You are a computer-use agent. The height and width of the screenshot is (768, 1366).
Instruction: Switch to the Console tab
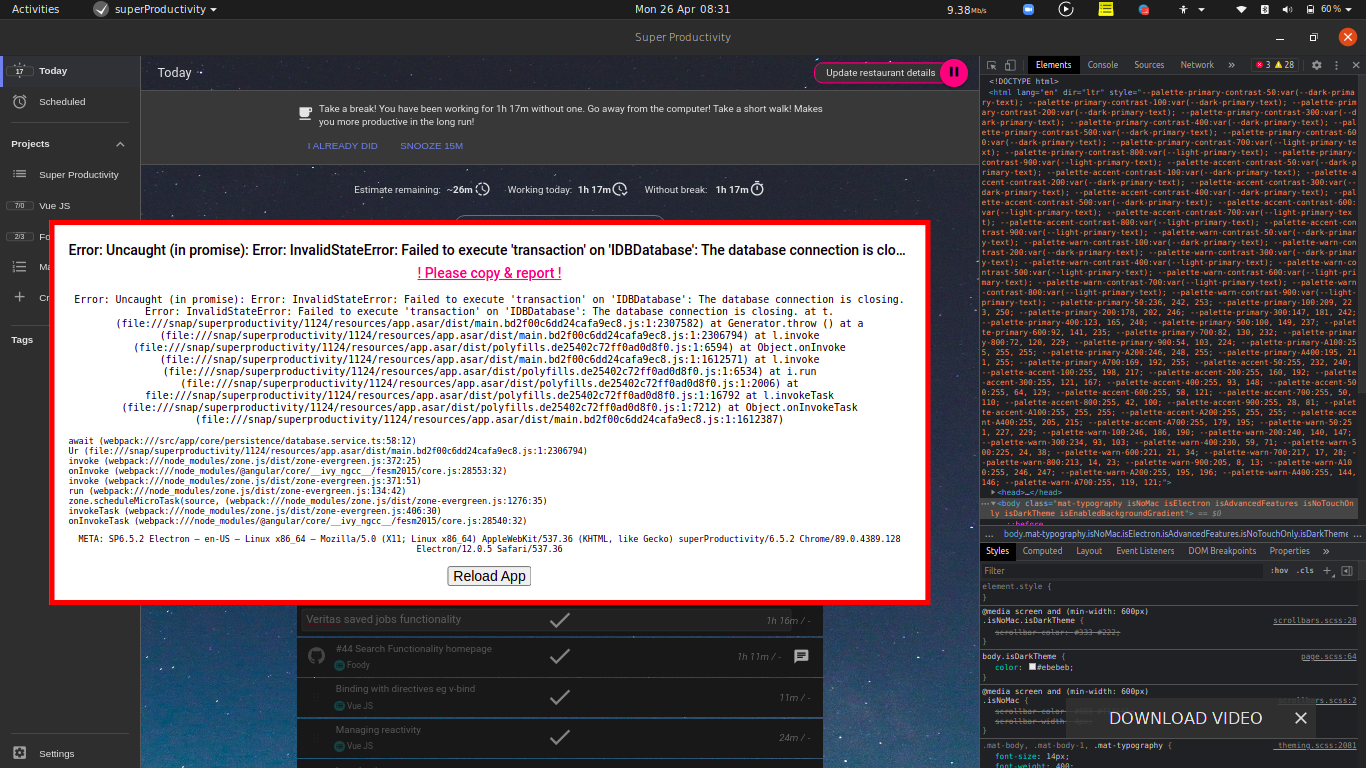[x=1103, y=64]
